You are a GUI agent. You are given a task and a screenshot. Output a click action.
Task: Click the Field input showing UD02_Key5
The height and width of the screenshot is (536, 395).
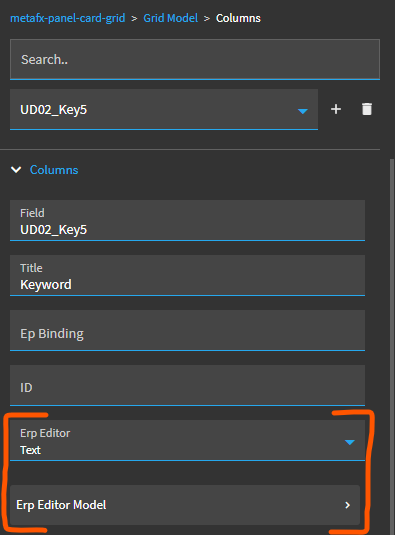point(188,220)
